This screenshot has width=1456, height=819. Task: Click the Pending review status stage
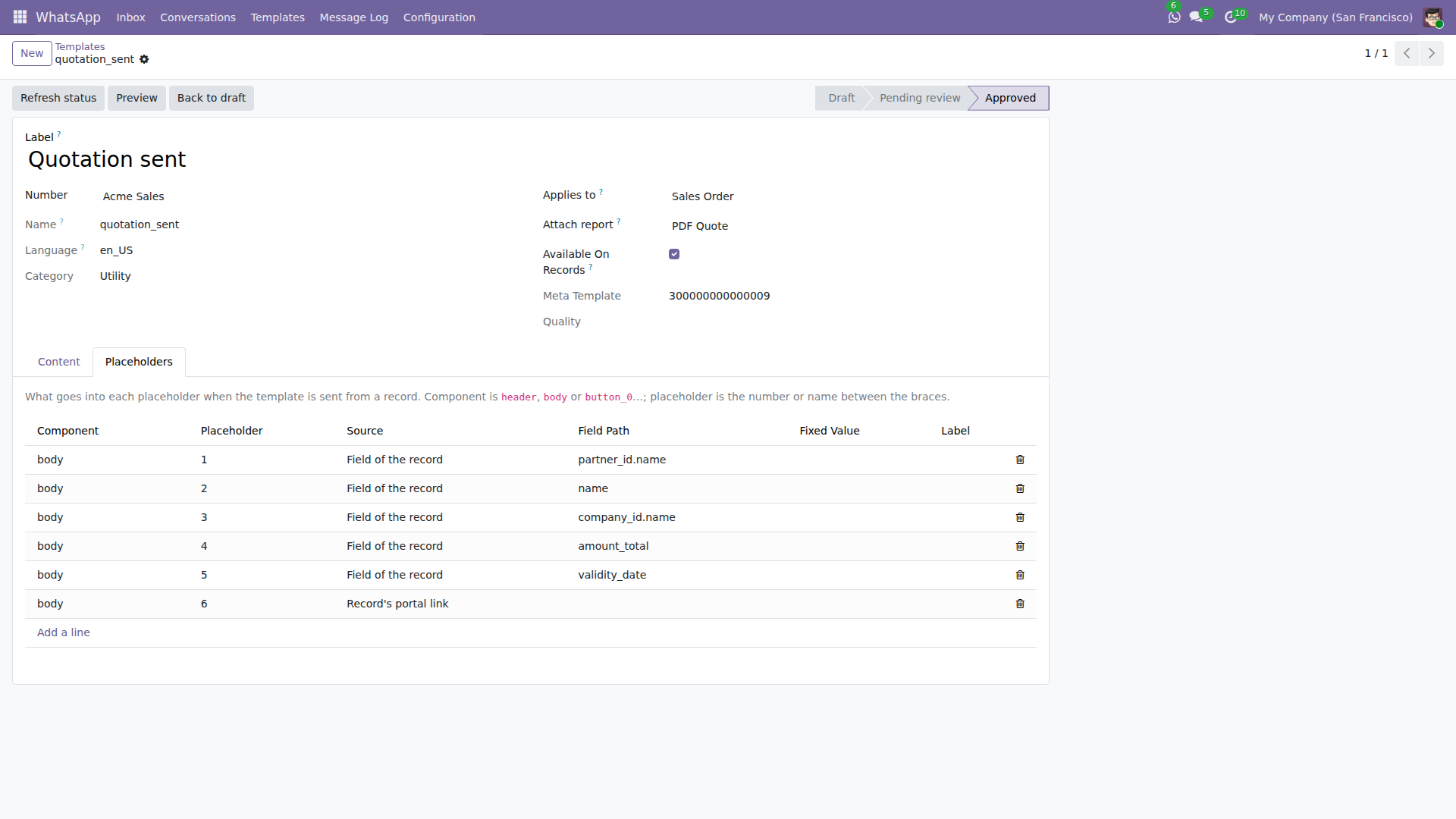click(x=919, y=98)
